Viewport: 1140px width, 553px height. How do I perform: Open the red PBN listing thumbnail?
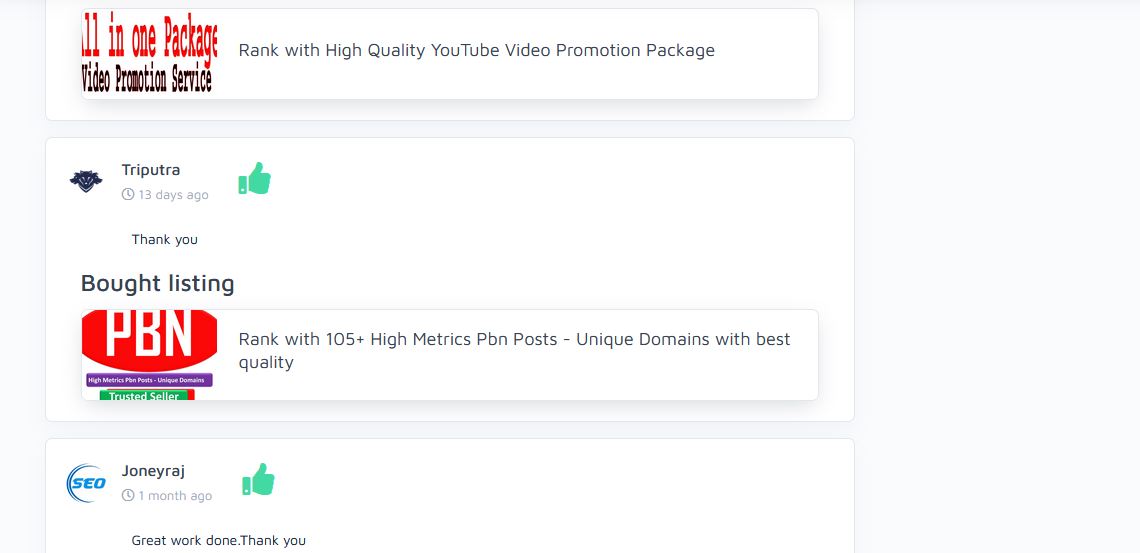click(x=149, y=340)
